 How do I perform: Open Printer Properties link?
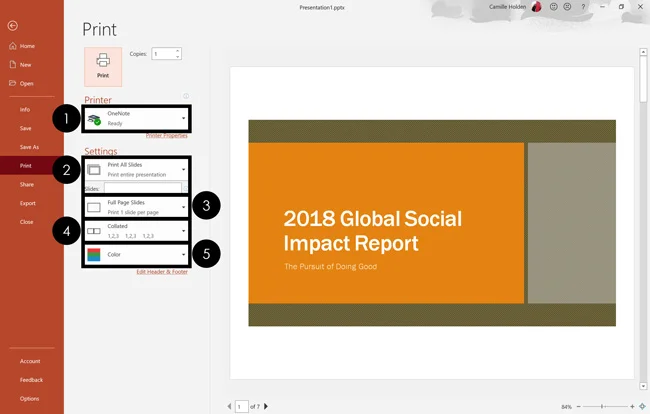tap(166, 136)
